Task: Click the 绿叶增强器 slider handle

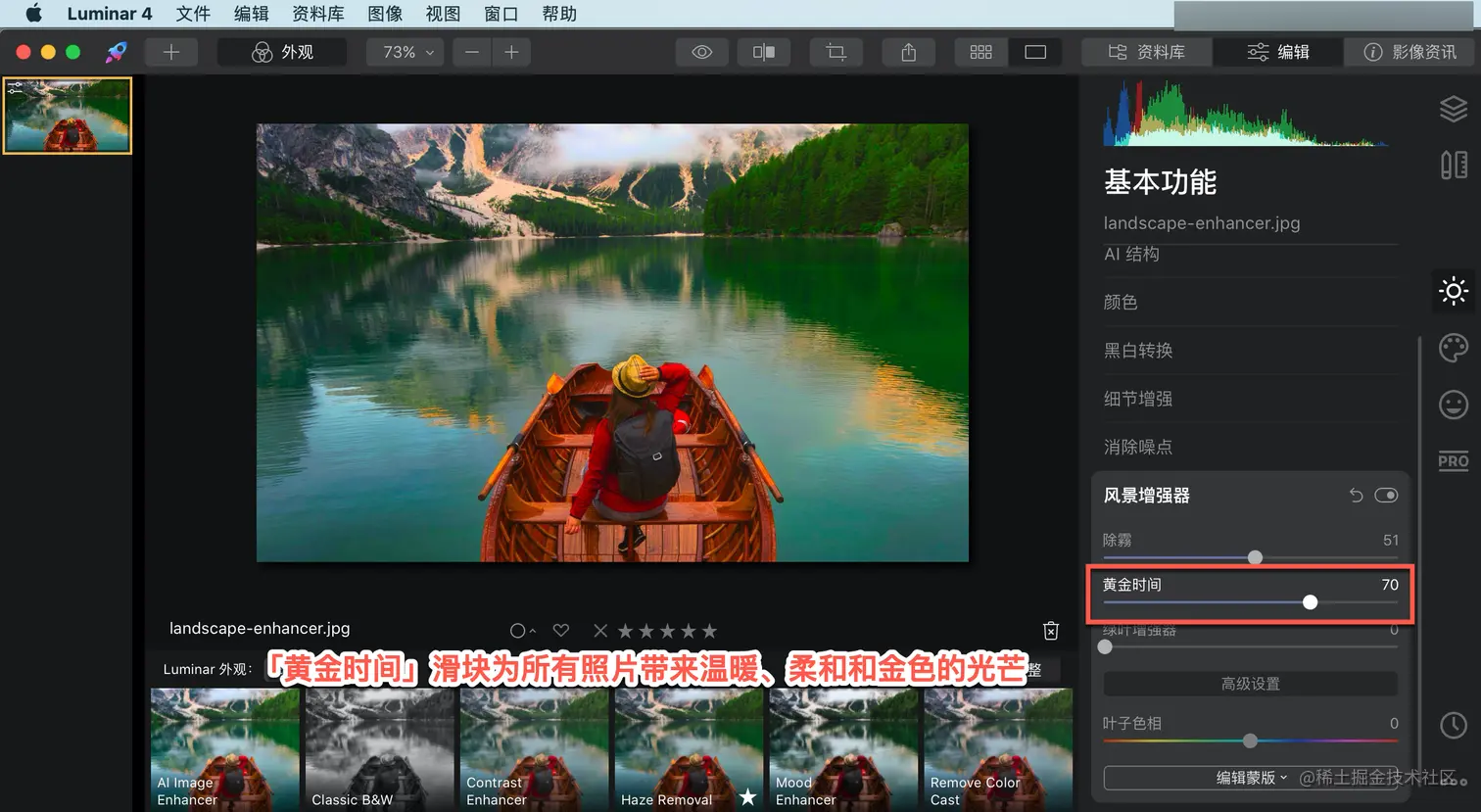Action: 1105,646
